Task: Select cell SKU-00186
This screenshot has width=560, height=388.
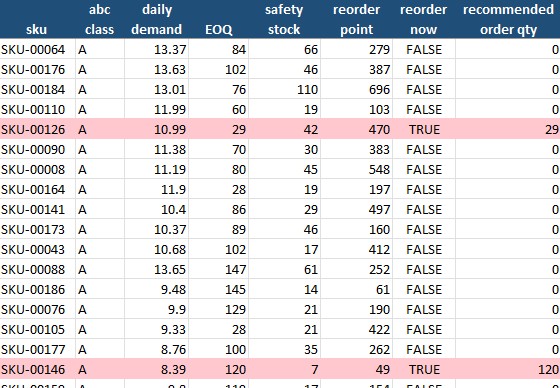Action: 37,289
